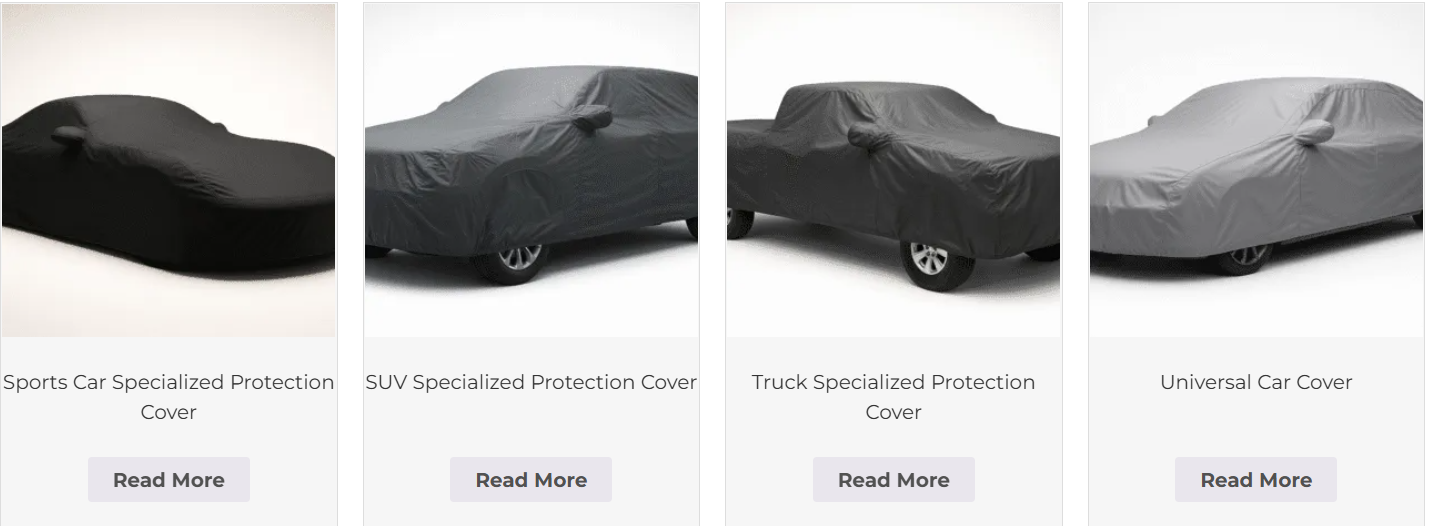The height and width of the screenshot is (526, 1430).
Task: Click the partially hidden rear wheel in the truck photo
Action: (739, 223)
